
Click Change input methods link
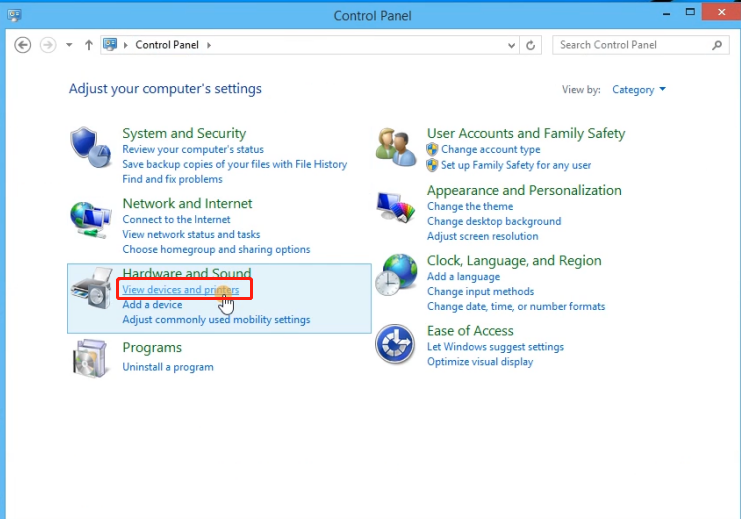pyautogui.click(x=480, y=292)
